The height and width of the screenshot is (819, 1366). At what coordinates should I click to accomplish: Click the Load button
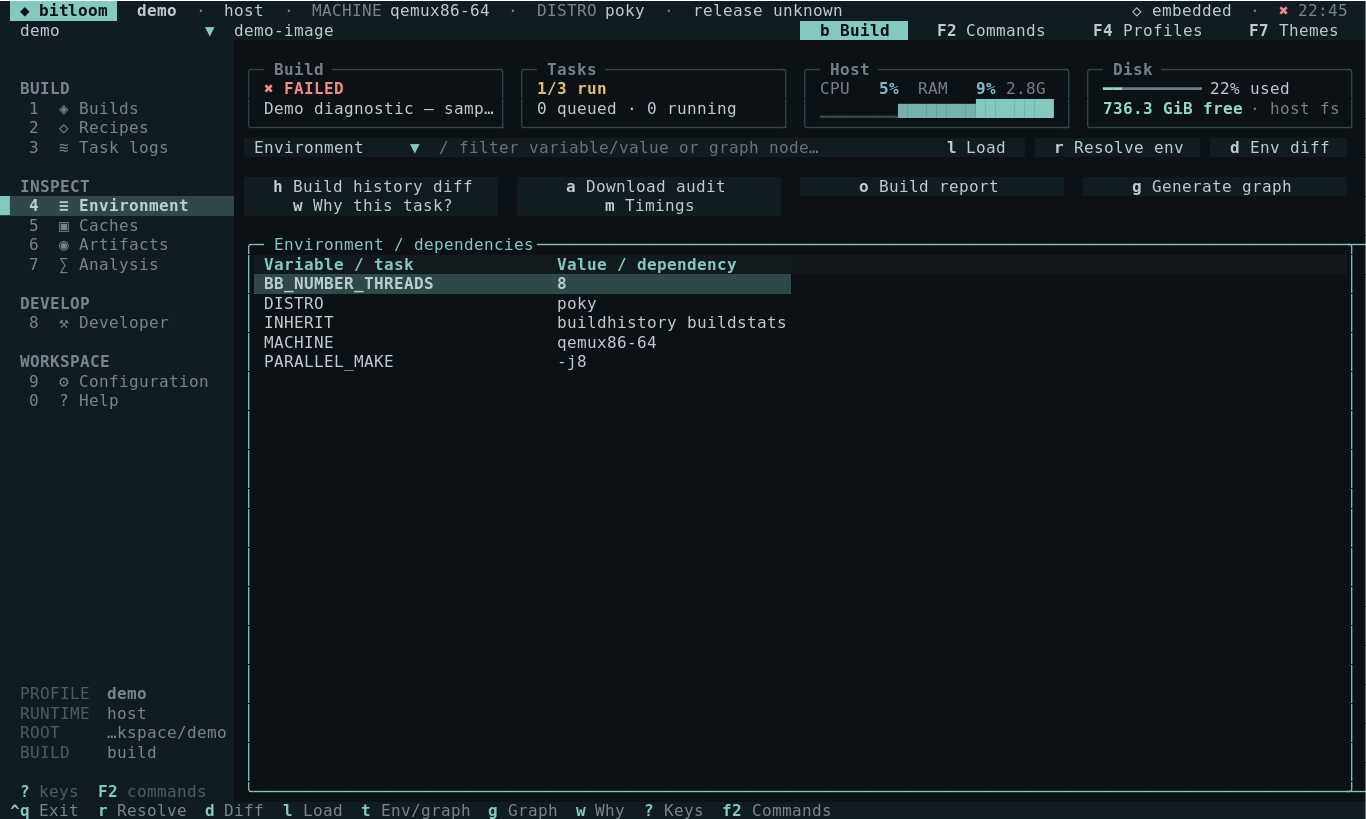[976, 148]
